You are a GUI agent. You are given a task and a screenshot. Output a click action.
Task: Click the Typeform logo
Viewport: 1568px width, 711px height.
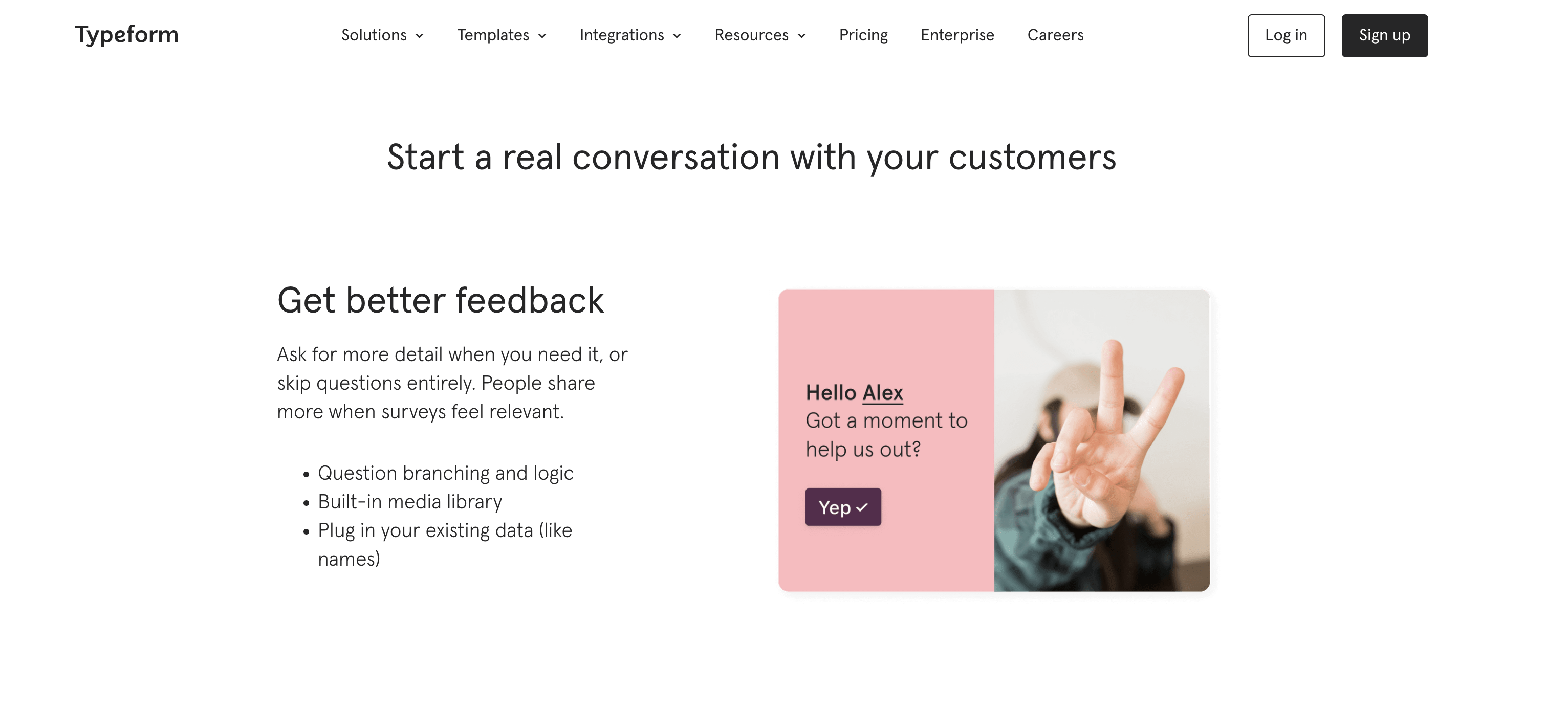(126, 35)
